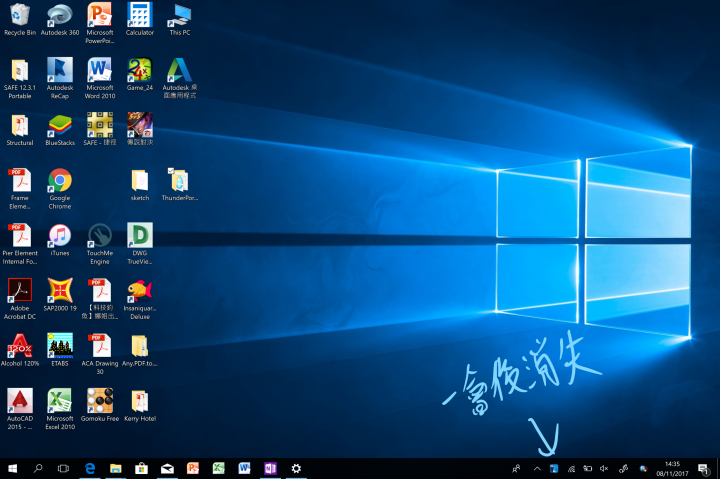The image size is (720, 479).
Task: Select the This PC desktop icon
Action: coord(180,19)
